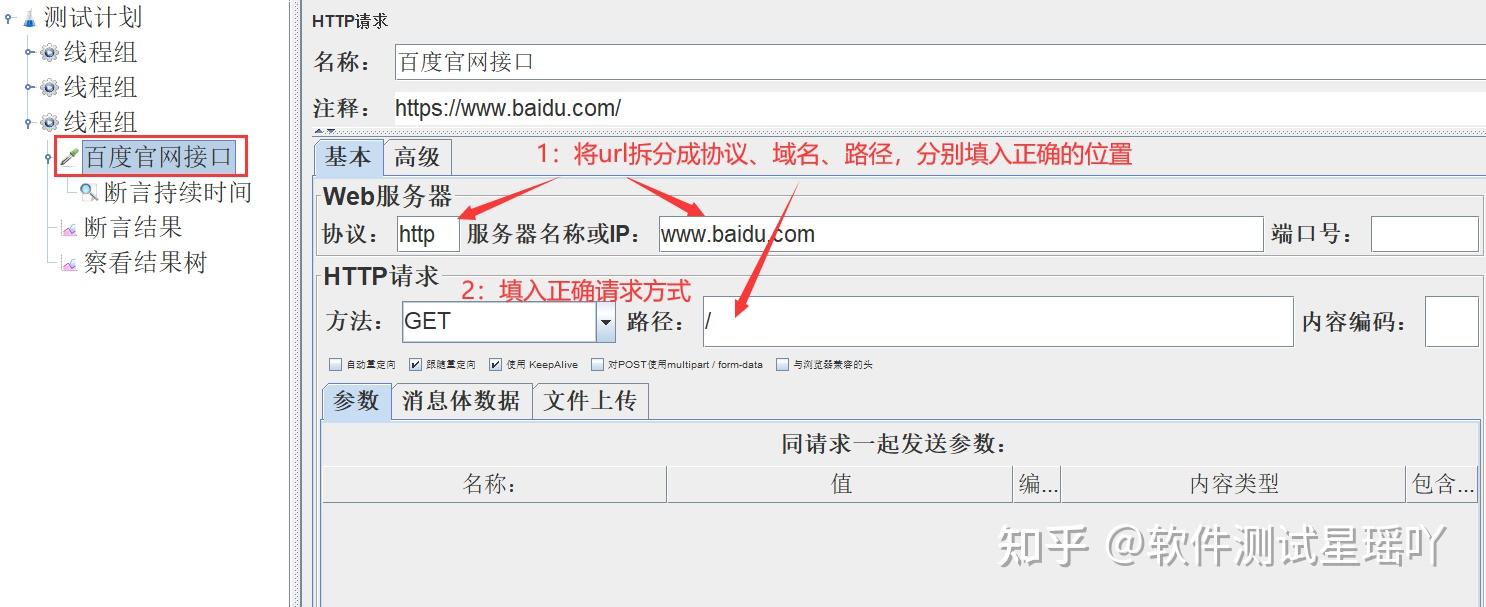This screenshot has height=607, width=1486.
Task: Click the 端口号 input field
Action: pos(1424,234)
